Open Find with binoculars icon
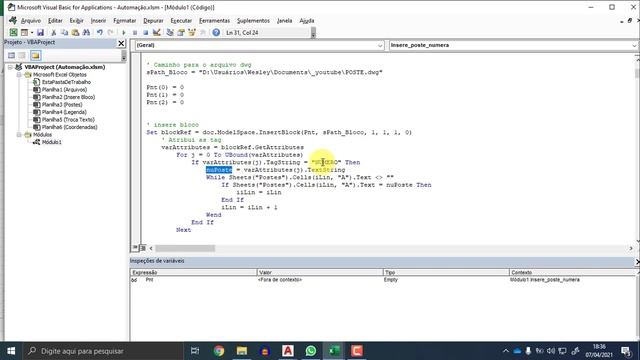640x360 pixels. point(86,32)
